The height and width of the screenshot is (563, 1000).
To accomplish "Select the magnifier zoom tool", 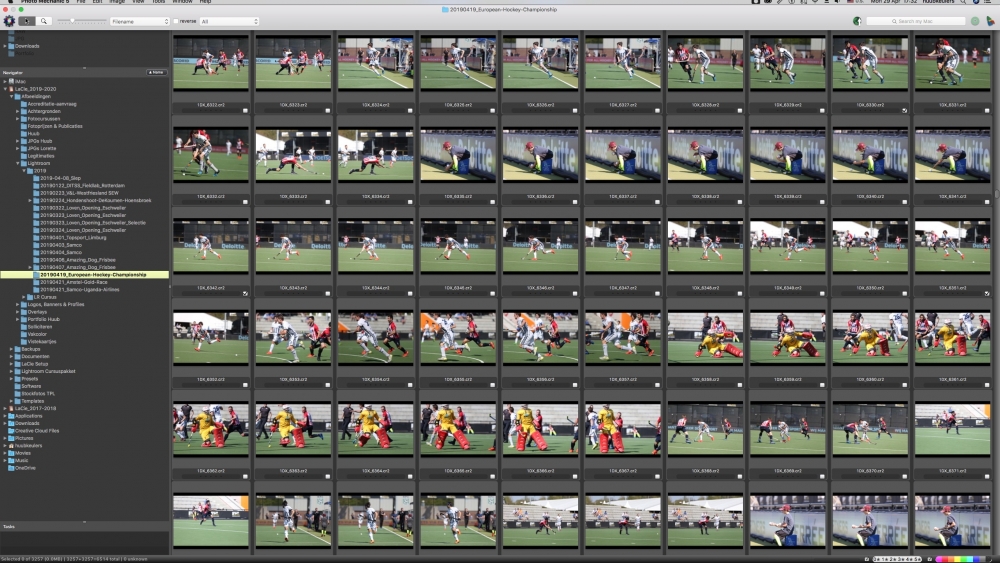I will point(44,21).
